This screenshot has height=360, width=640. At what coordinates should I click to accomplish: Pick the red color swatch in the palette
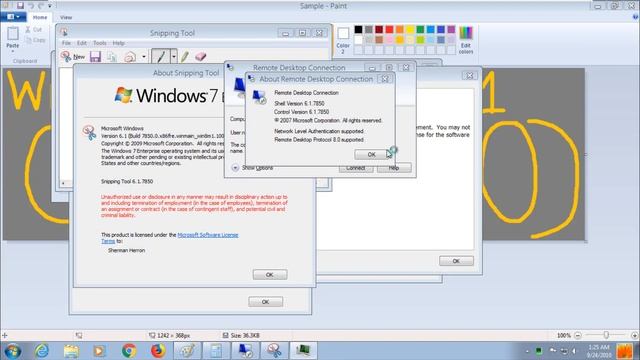(389, 29)
